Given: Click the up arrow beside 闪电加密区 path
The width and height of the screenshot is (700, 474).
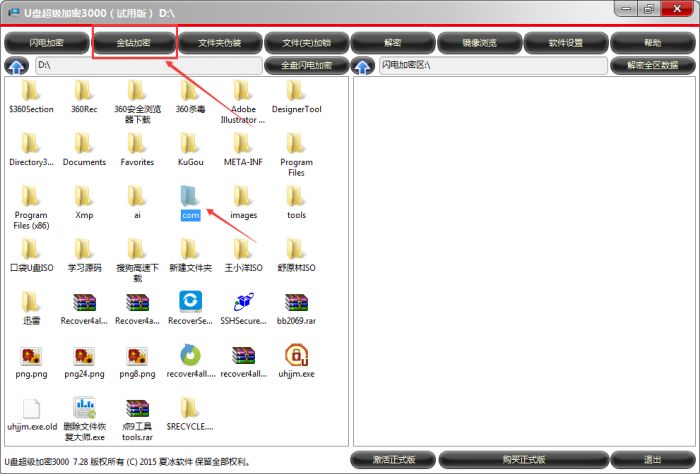Looking at the screenshot, I should [364, 66].
